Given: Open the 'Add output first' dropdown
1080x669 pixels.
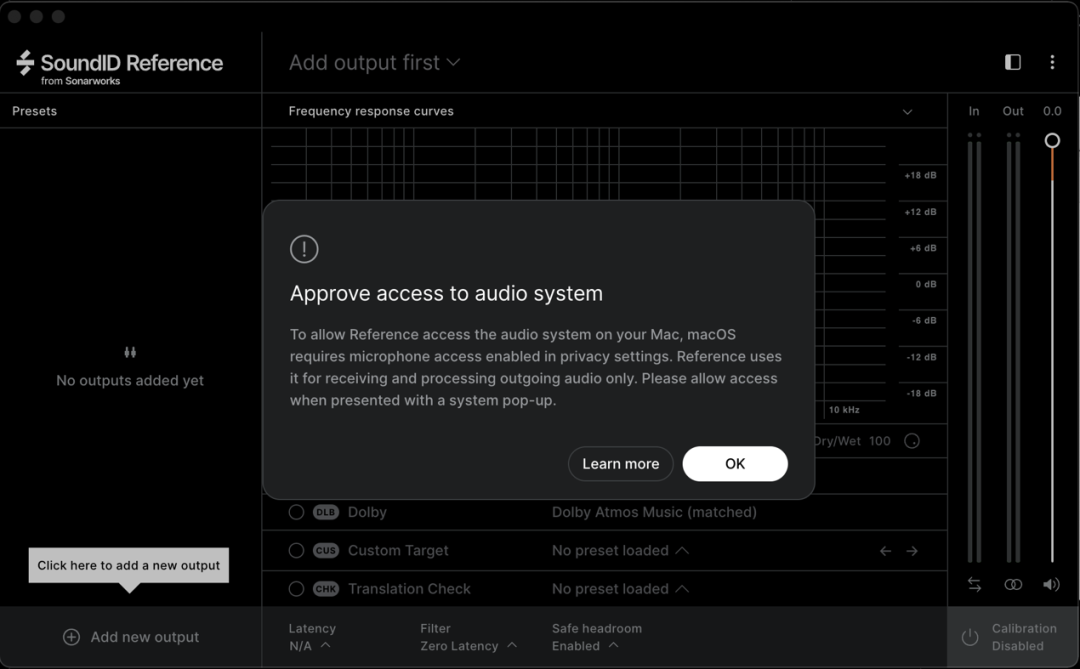Looking at the screenshot, I should pyautogui.click(x=374, y=62).
